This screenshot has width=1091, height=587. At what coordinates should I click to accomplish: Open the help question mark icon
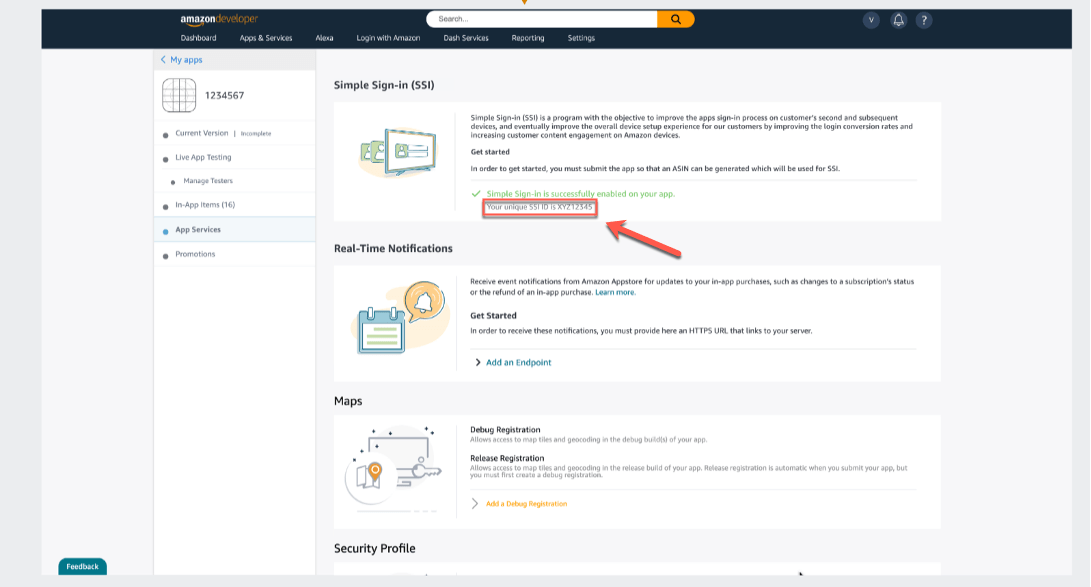click(924, 20)
